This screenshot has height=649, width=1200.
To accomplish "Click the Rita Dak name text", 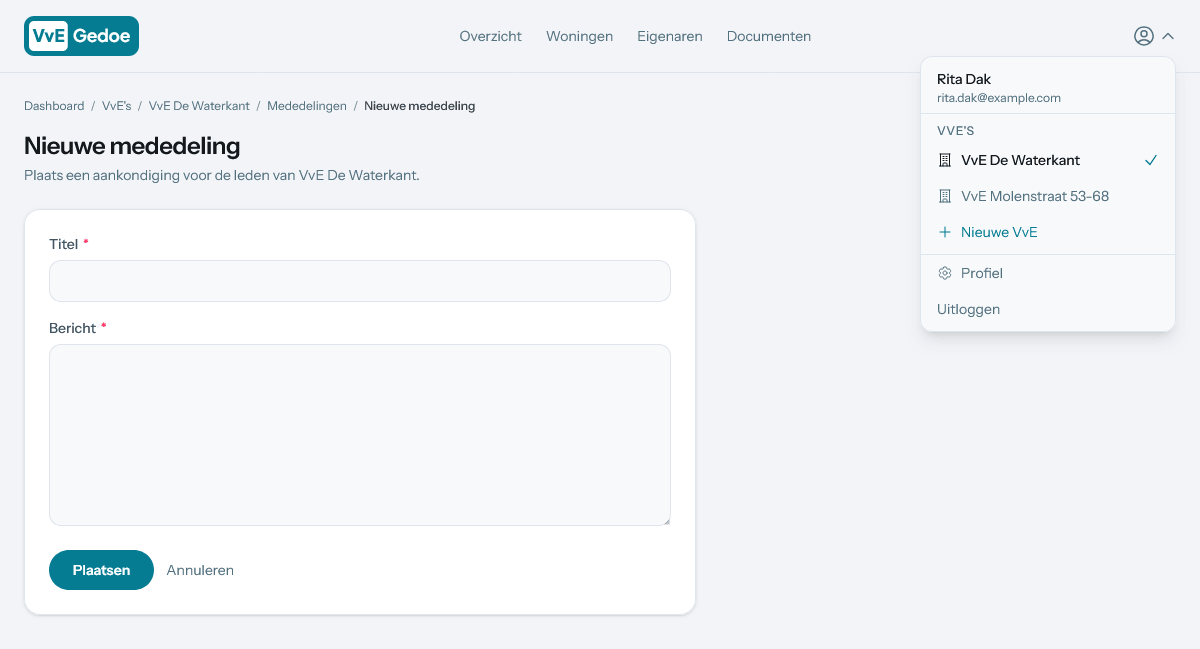I will (964, 79).
